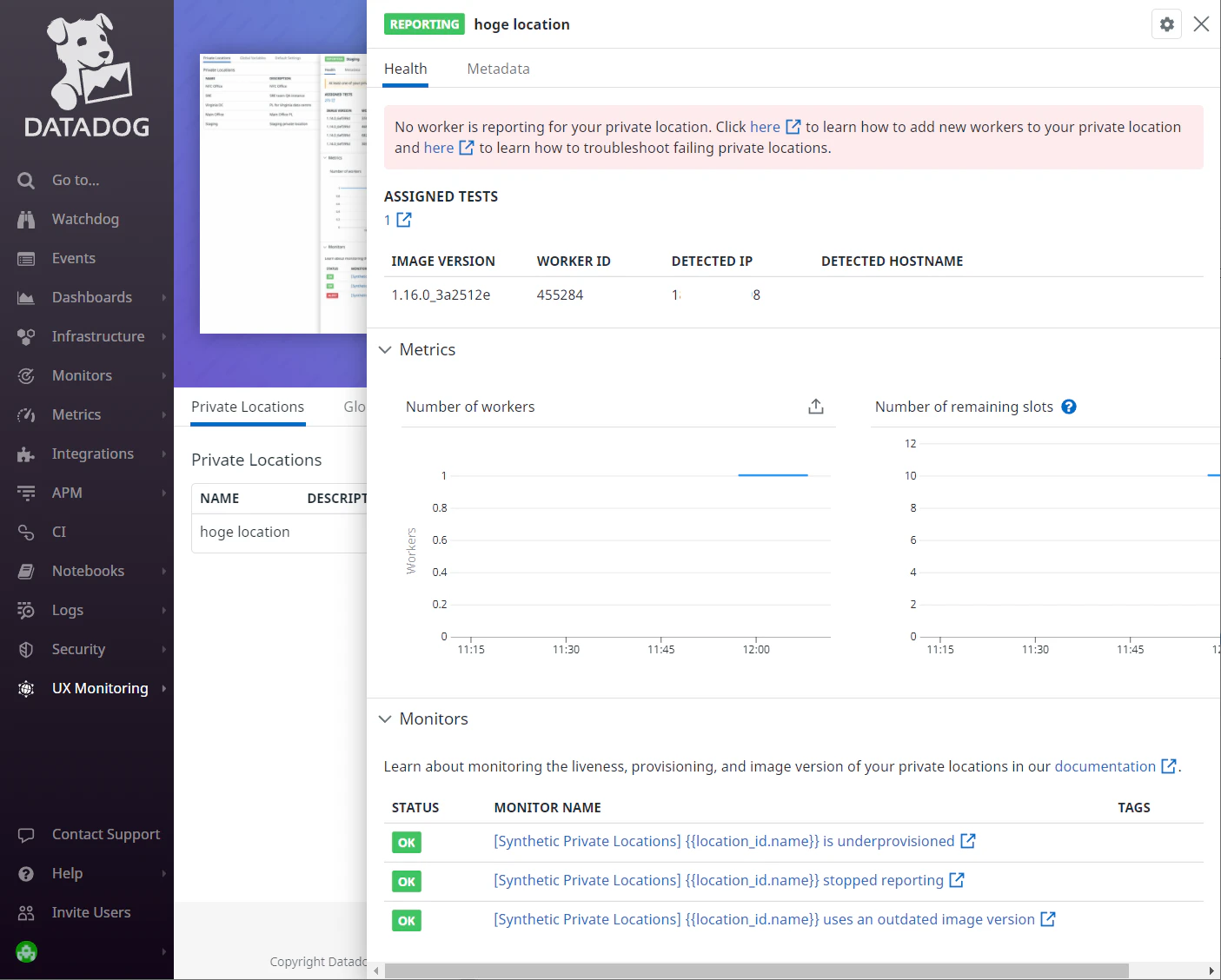Click the Logs icon
1221x980 pixels.
point(26,611)
